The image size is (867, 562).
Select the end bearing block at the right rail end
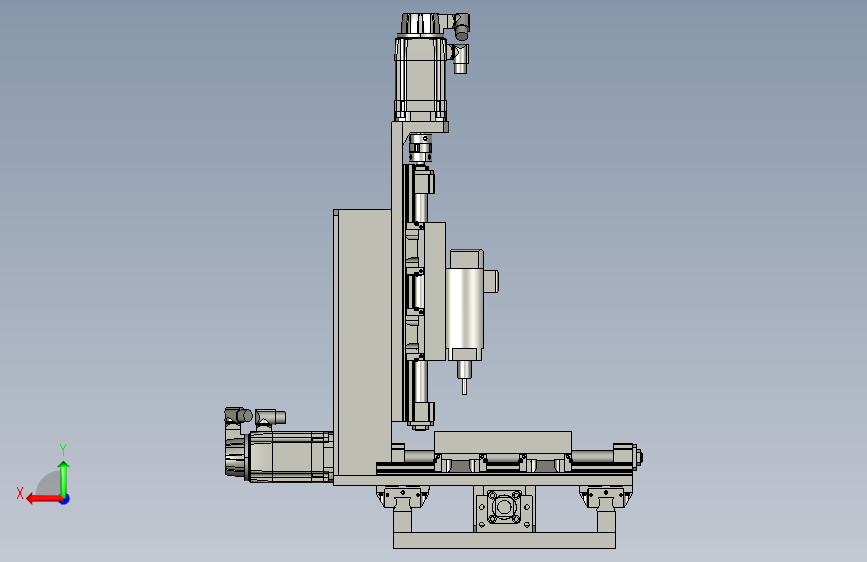pos(627,457)
